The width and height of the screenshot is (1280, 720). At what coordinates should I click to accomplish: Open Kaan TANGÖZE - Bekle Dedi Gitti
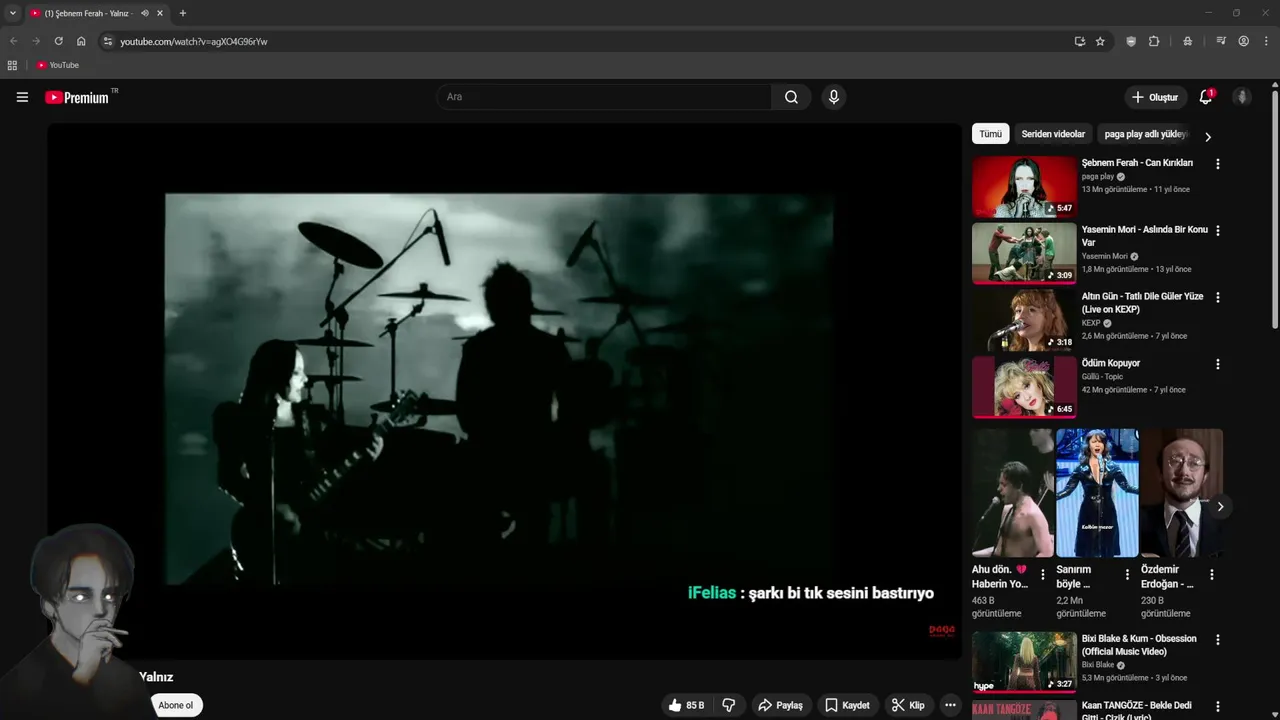1137,711
